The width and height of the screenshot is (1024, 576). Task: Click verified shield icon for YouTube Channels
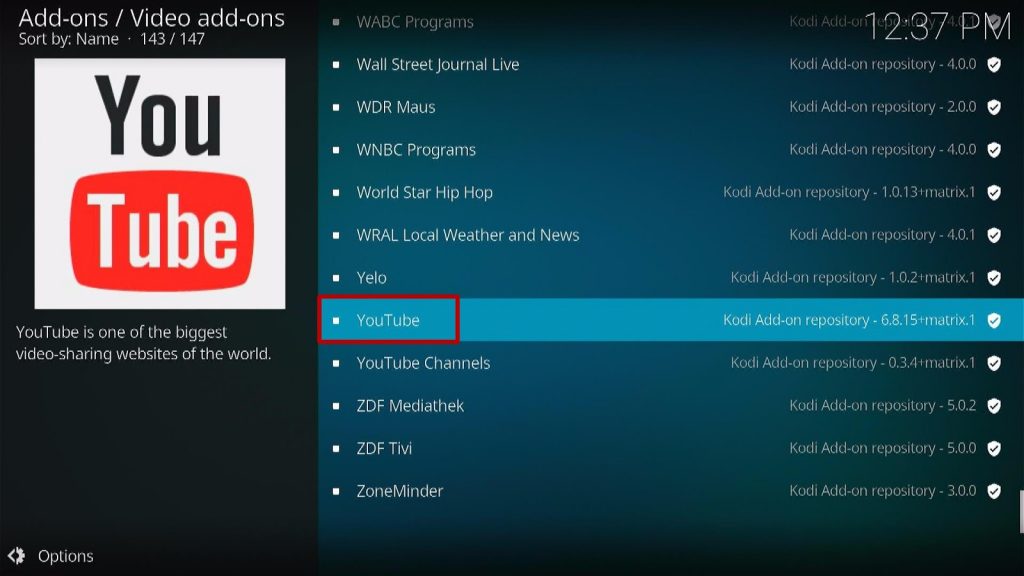pos(994,363)
